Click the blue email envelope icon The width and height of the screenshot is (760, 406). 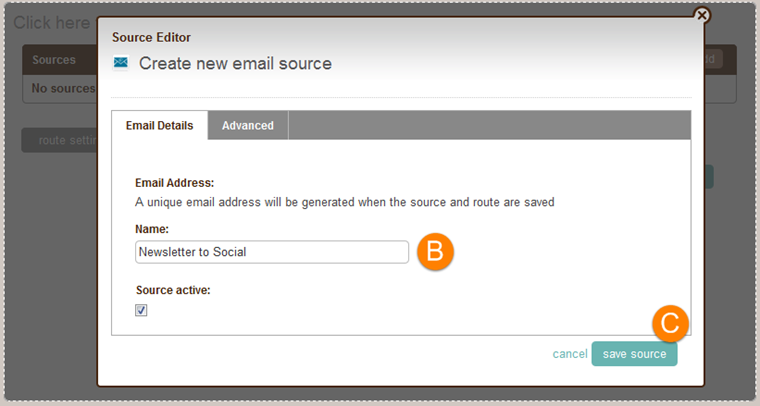coord(121,62)
